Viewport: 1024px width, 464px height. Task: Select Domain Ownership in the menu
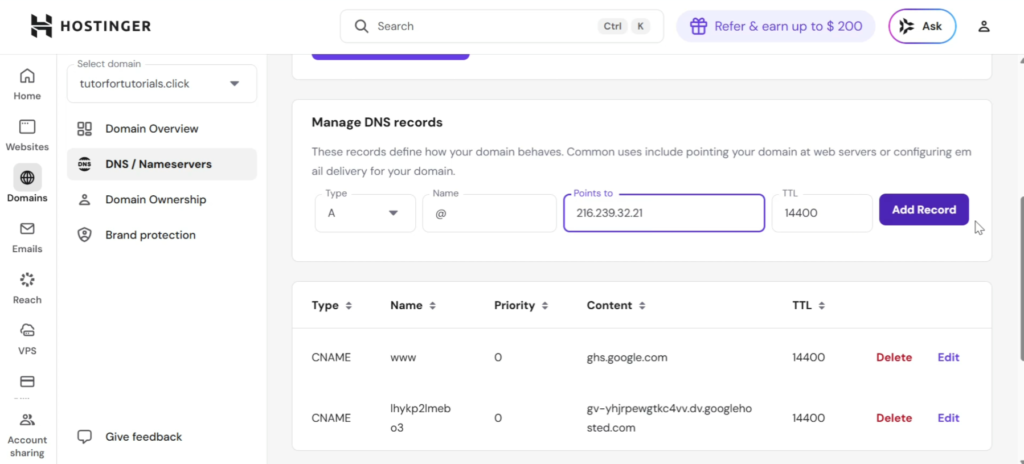155,200
